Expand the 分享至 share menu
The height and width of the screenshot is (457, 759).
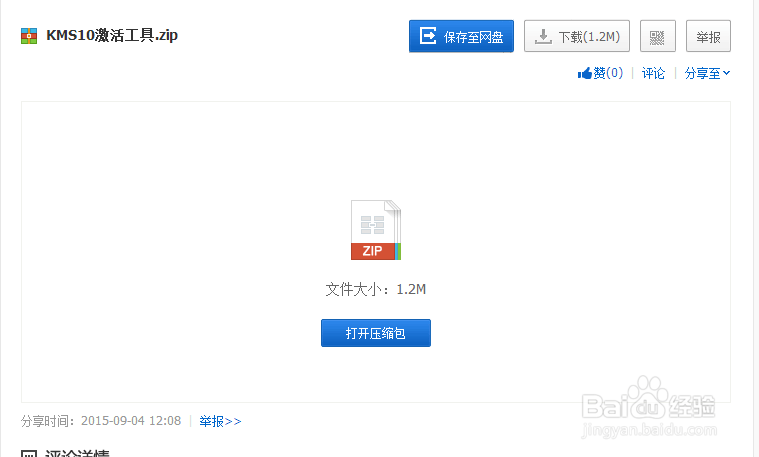(x=707, y=73)
